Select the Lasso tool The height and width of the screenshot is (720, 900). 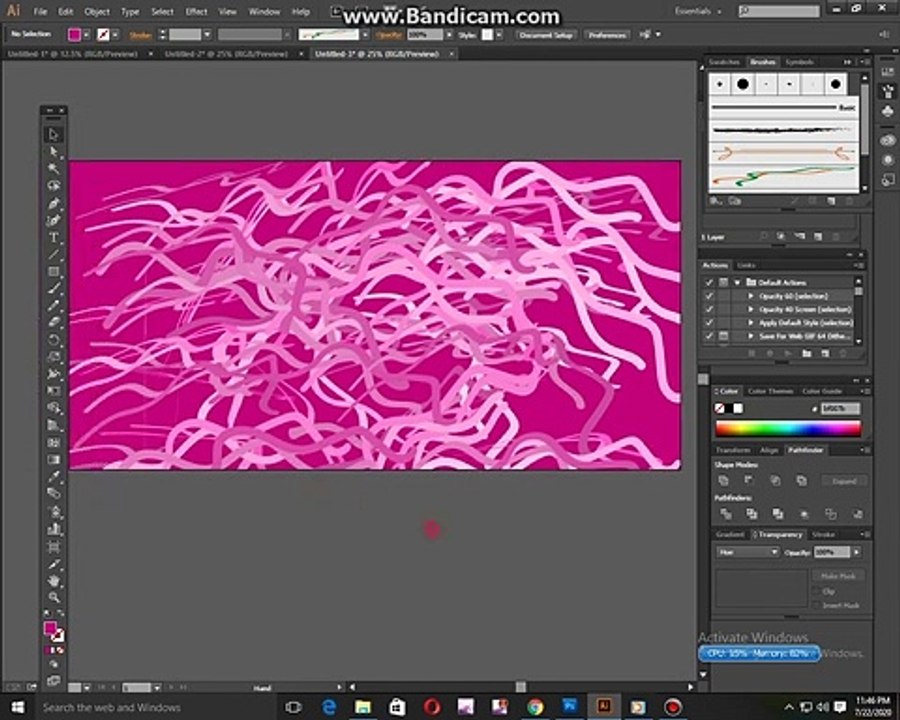53,185
